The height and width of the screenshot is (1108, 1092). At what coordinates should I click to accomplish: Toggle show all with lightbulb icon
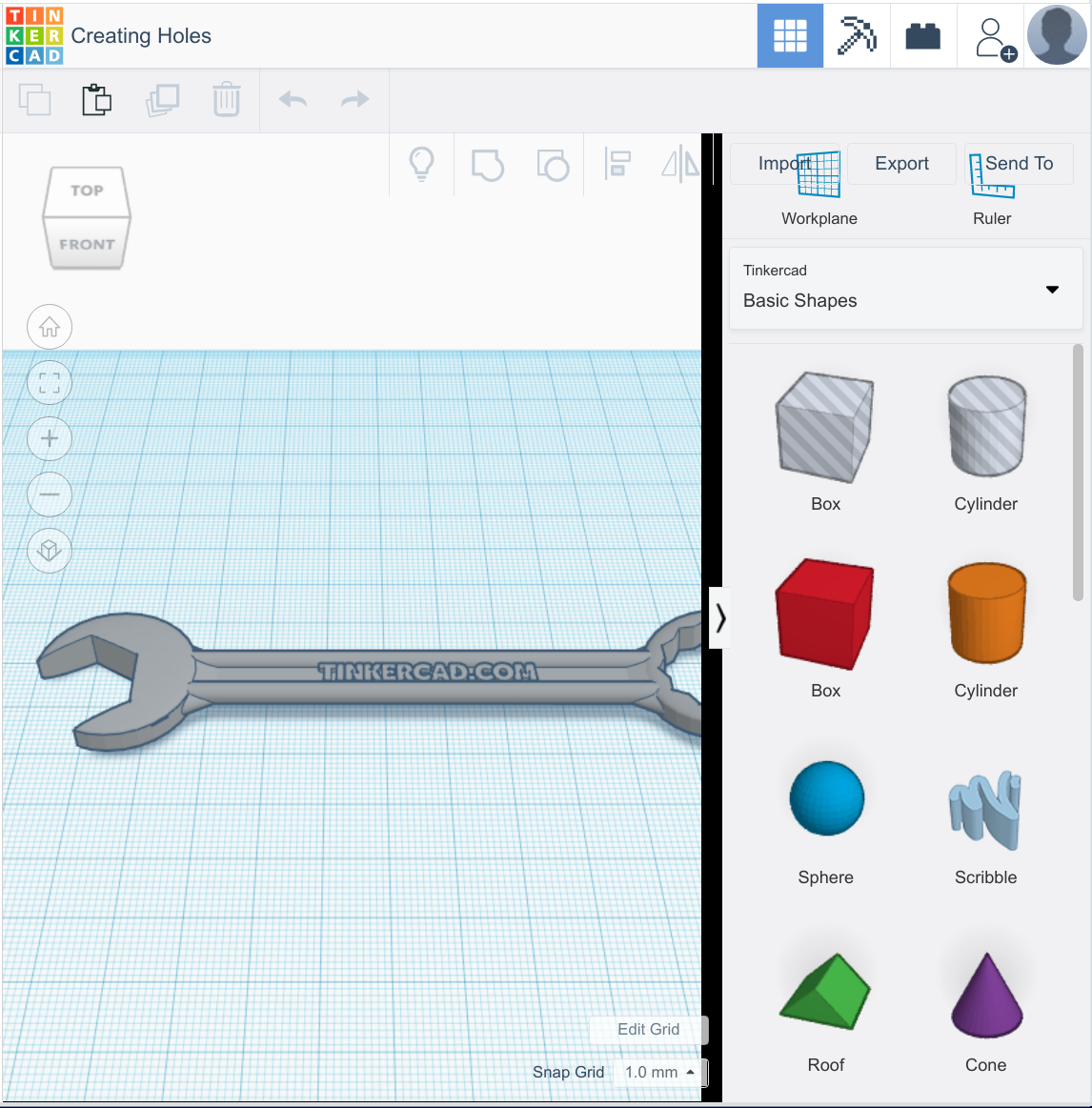(x=421, y=165)
